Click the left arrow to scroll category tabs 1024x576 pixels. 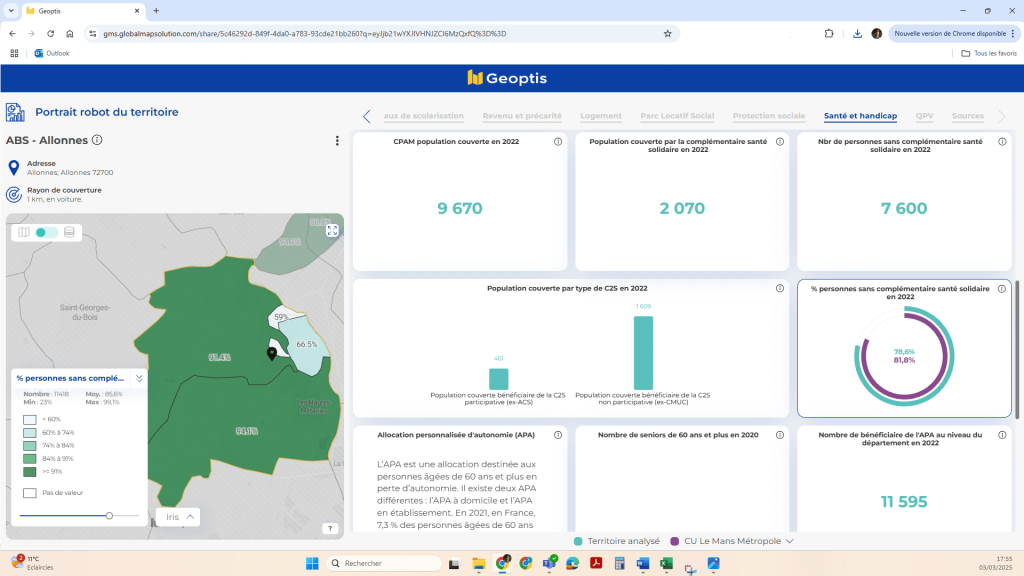click(367, 115)
